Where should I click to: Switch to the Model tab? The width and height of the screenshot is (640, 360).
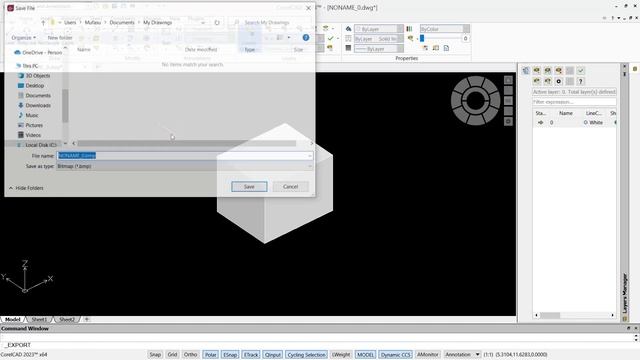(12, 319)
